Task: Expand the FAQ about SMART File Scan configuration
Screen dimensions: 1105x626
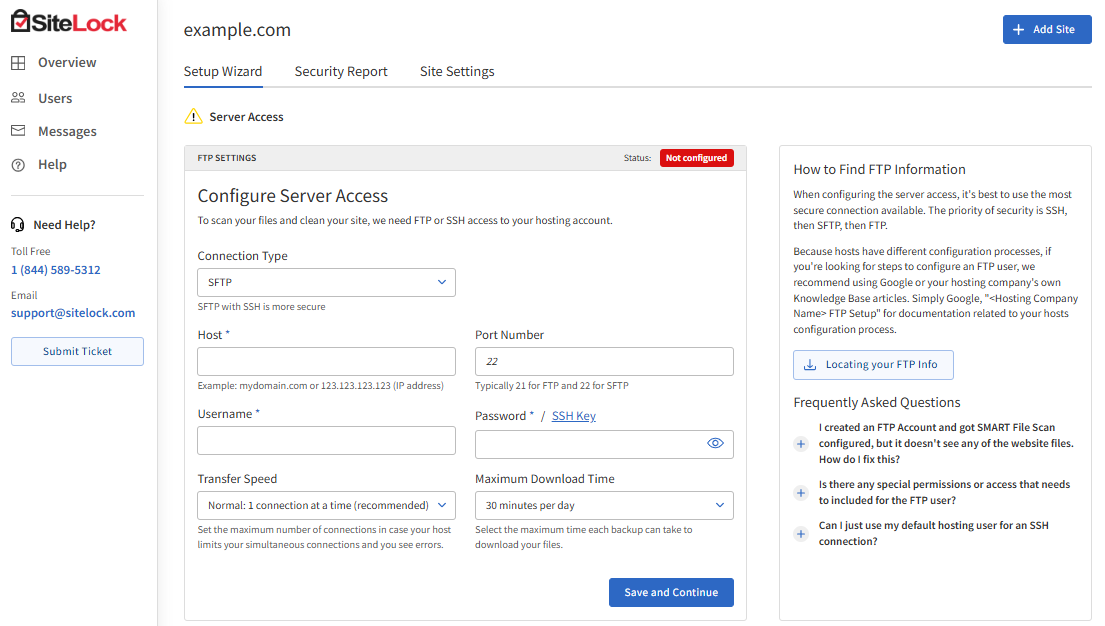Action: pyautogui.click(x=800, y=443)
